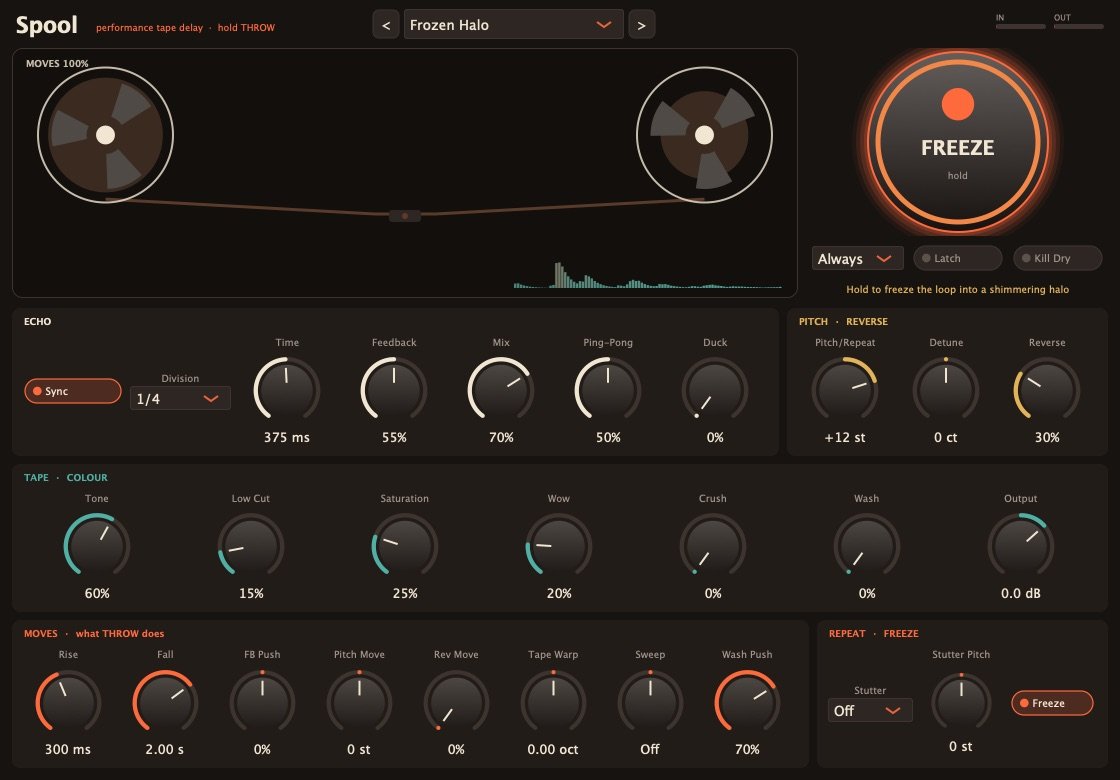Click the 0.0 dB Output value

pos(1020,593)
